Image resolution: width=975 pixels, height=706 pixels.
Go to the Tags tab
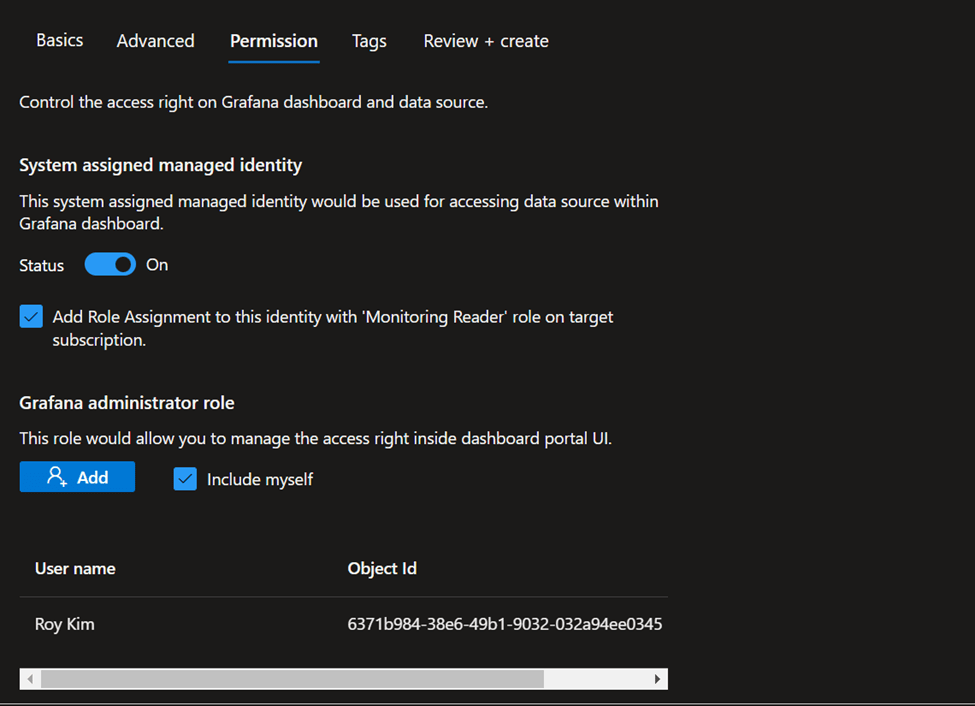pyautogui.click(x=369, y=41)
